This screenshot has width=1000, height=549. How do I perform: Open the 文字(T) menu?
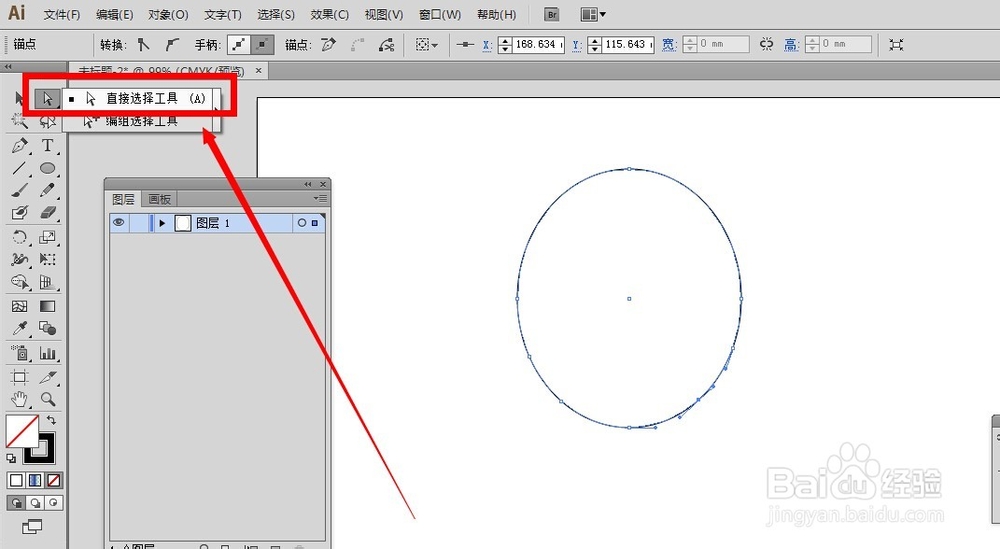(x=223, y=15)
